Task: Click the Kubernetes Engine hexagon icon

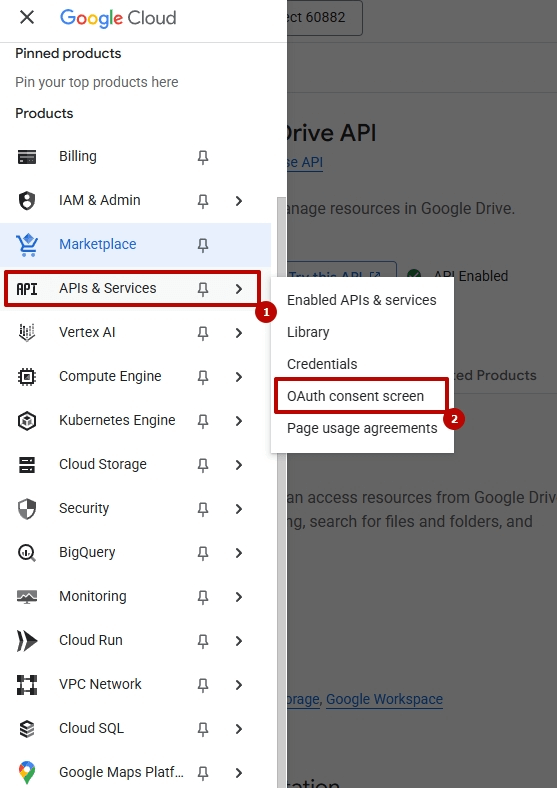Action: 27,421
